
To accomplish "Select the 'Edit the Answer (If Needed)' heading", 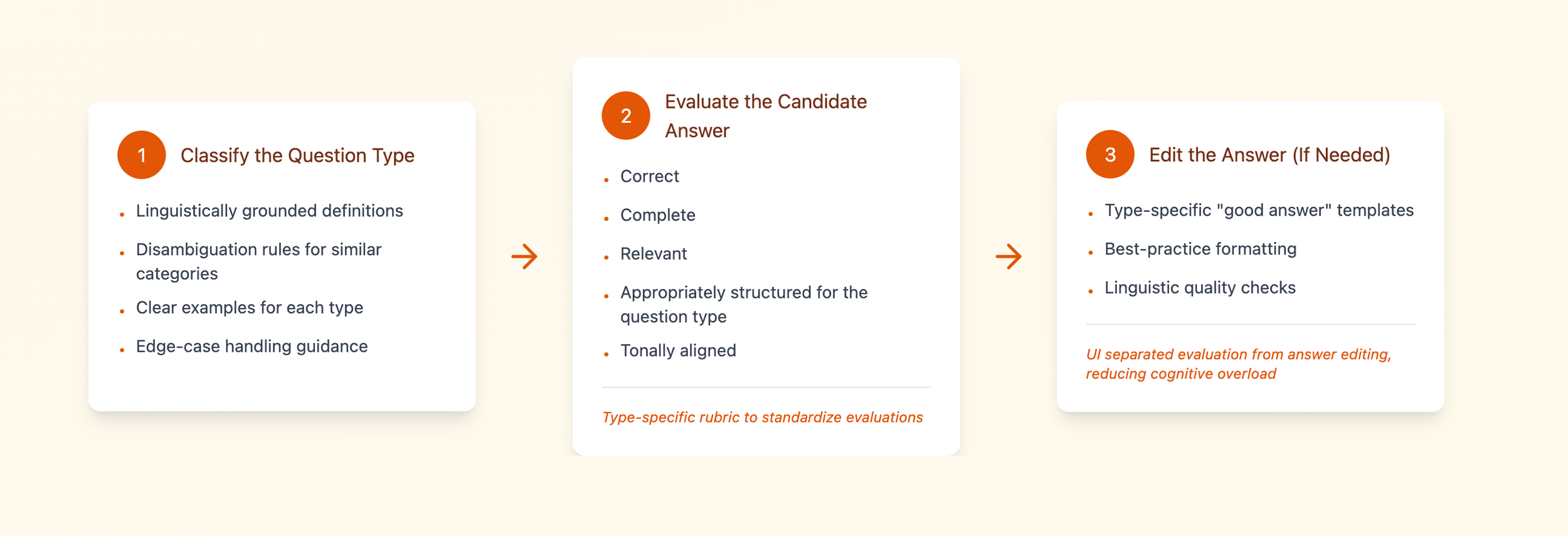I will [1269, 155].
